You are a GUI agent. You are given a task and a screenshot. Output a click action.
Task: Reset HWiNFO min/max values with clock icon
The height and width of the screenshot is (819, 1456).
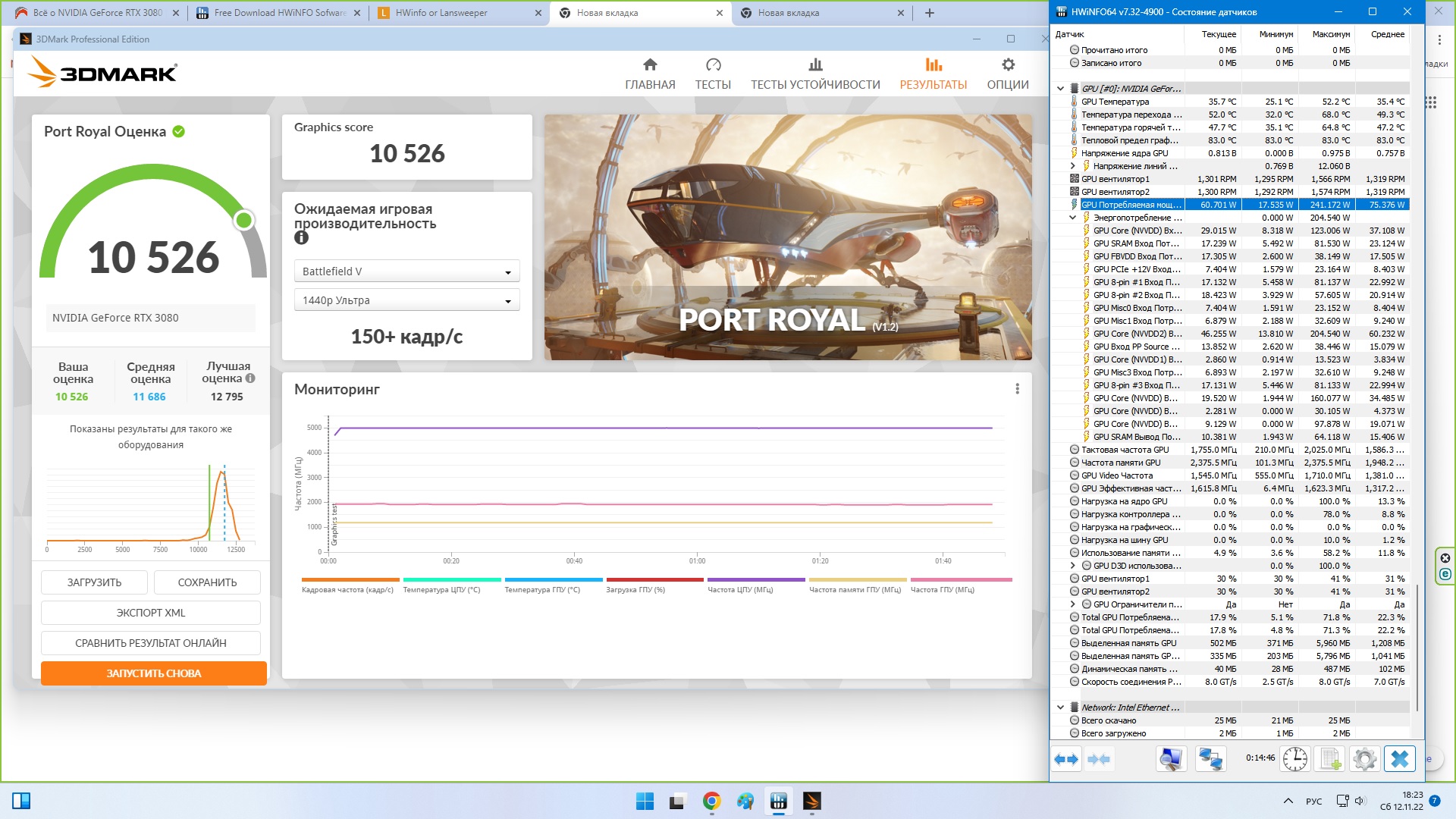[x=1294, y=758]
